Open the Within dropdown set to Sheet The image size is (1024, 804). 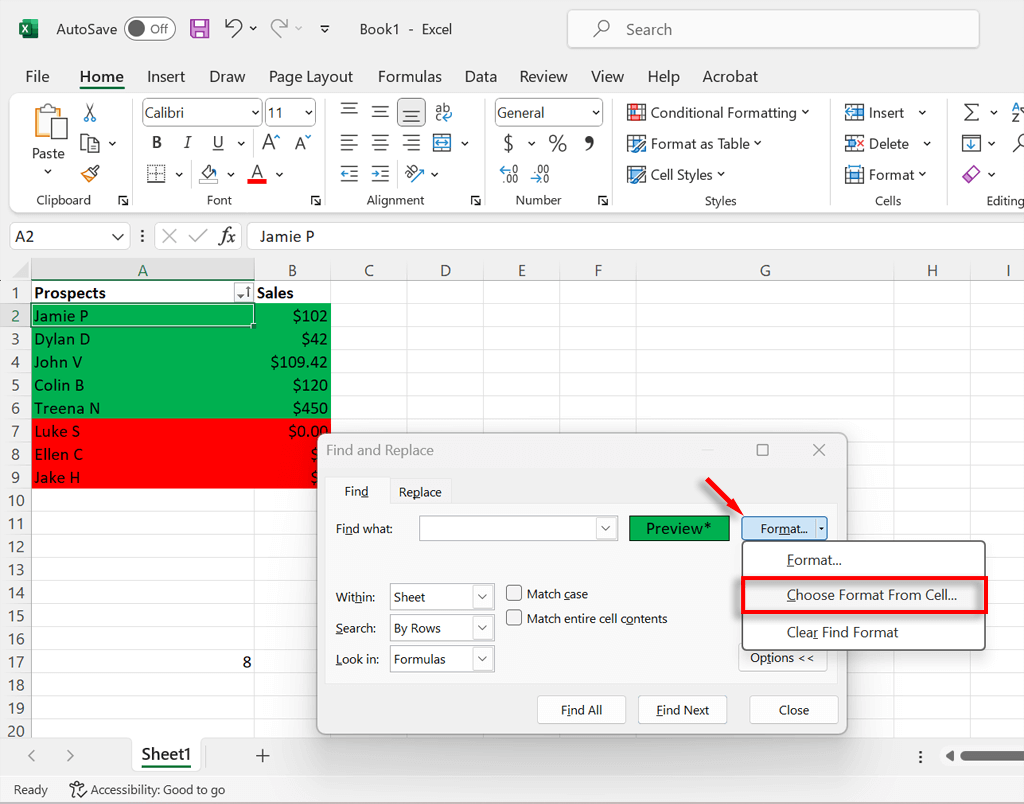pos(482,597)
